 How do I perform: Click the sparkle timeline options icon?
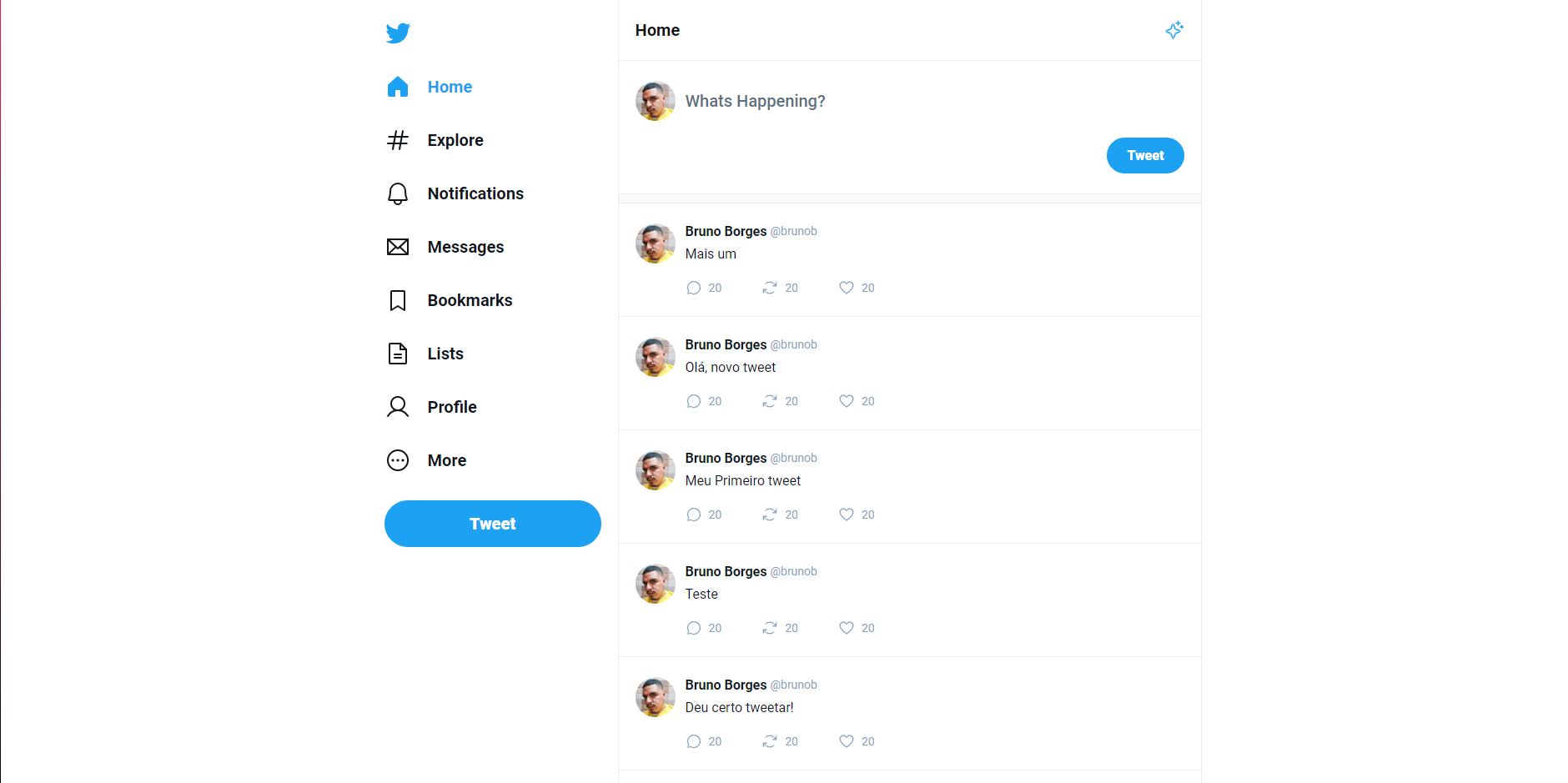[1174, 30]
